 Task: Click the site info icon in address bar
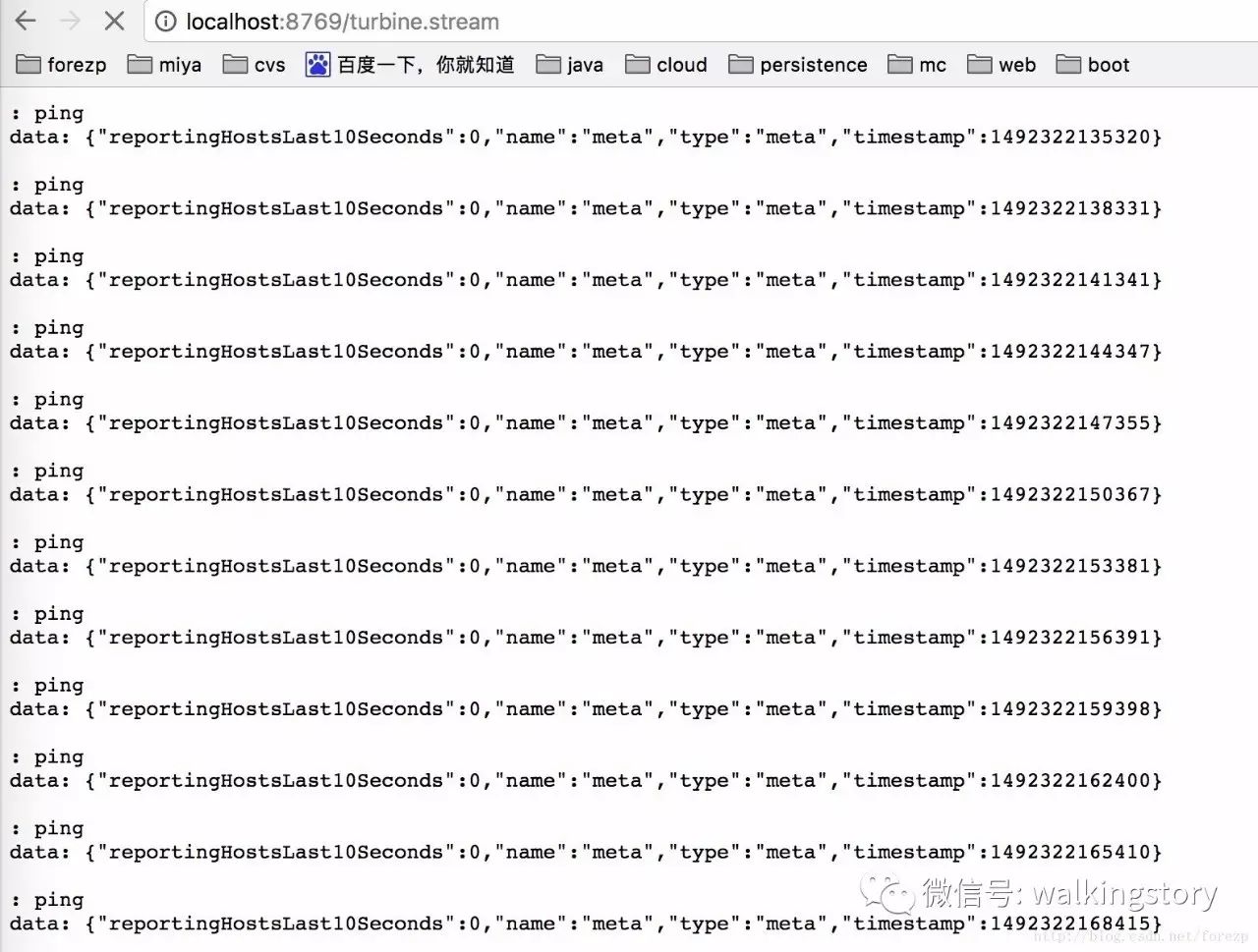tap(167, 22)
